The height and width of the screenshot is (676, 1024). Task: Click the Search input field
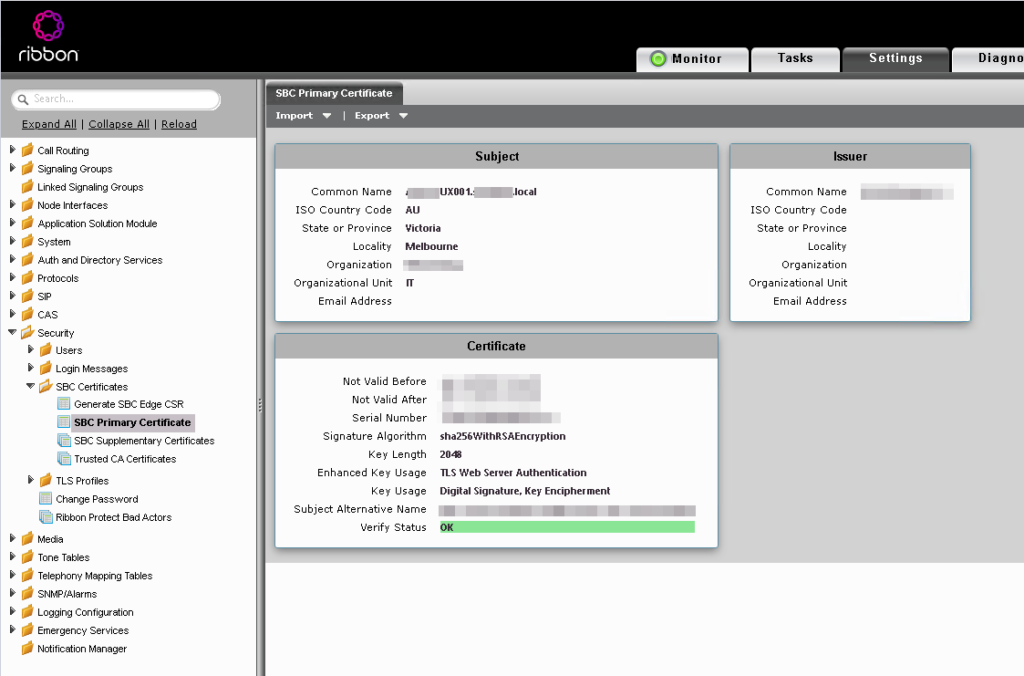point(116,99)
